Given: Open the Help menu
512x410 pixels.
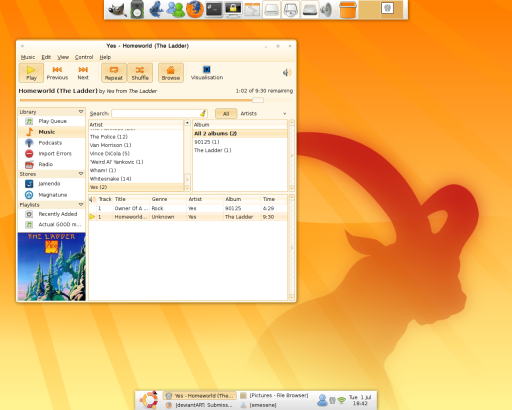Looking at the screenshot, I should 105,57.
